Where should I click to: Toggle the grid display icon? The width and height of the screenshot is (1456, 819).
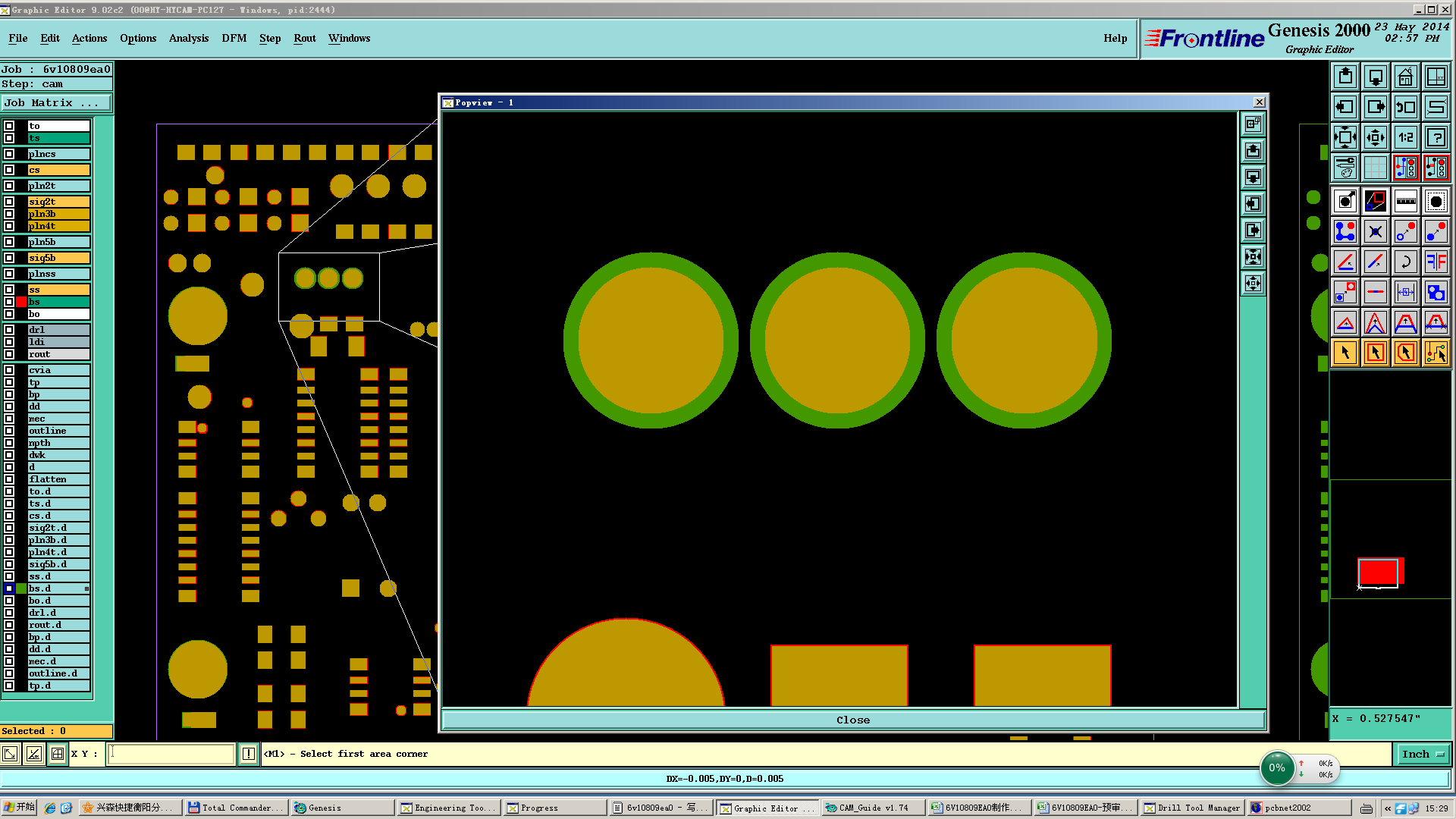click(x=1375, y=168)
